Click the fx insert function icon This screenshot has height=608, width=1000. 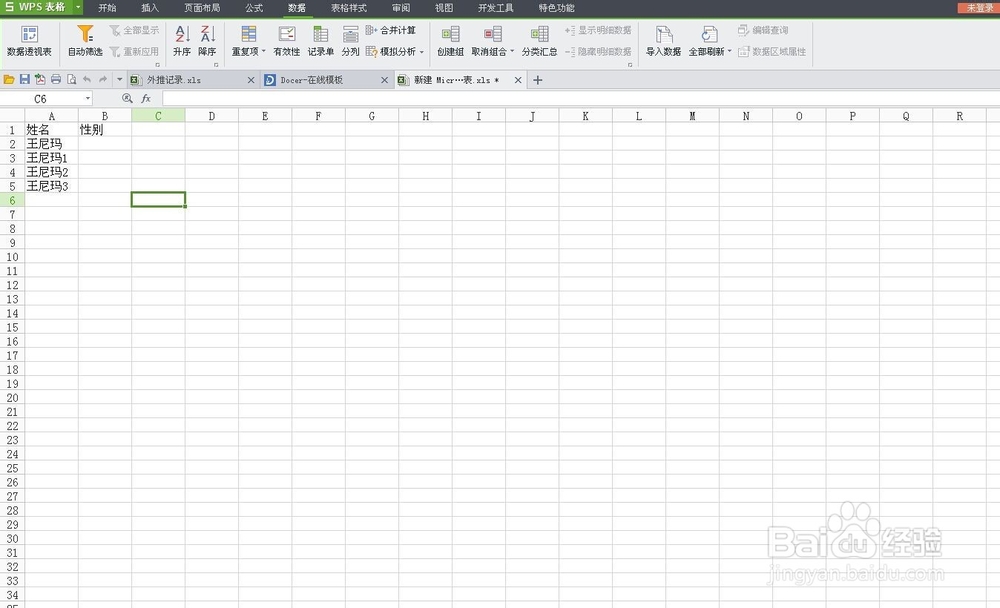point(146,98)
